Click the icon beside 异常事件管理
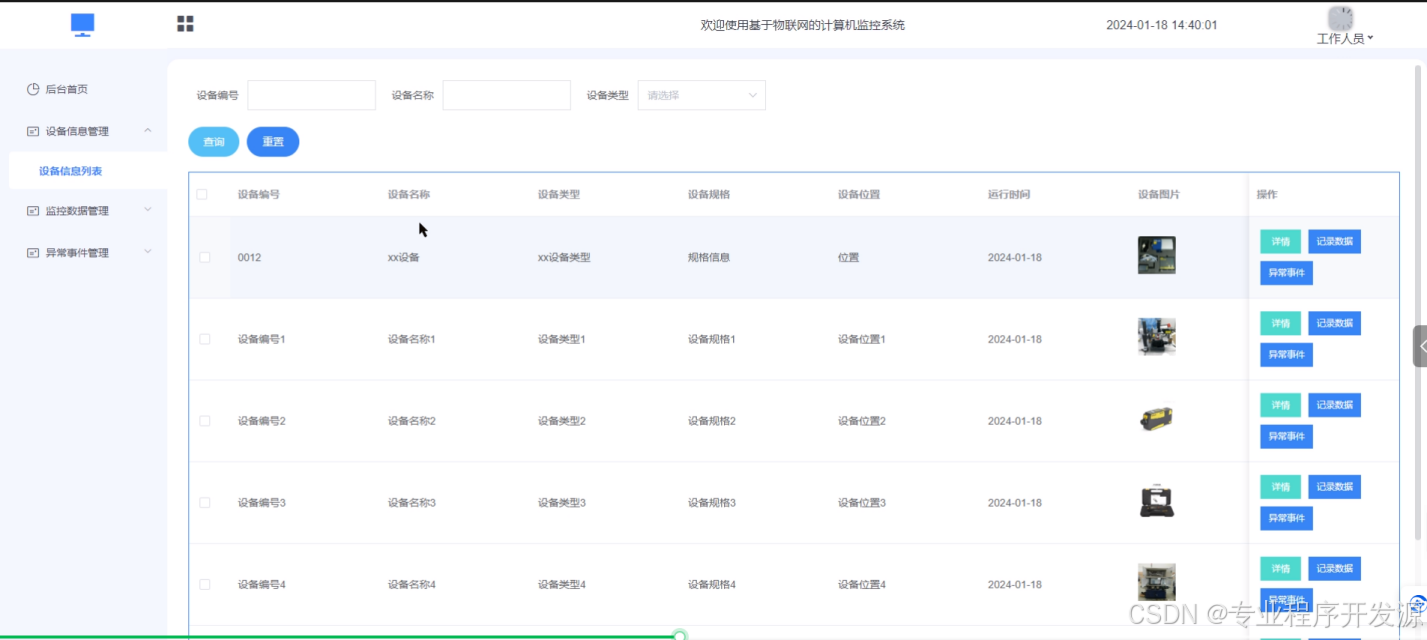Image resolution: width=1427 pixels, height=640 pixels. [33, 253]
